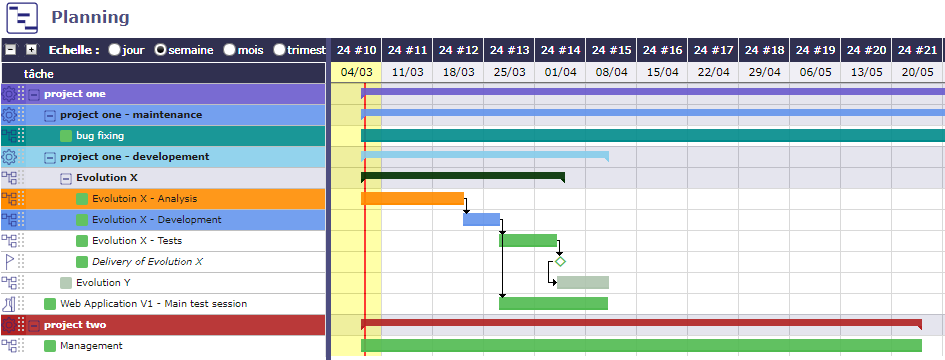Select the project one row label
945x360 pixels.
pyautogui.click(x=75, y=94)
